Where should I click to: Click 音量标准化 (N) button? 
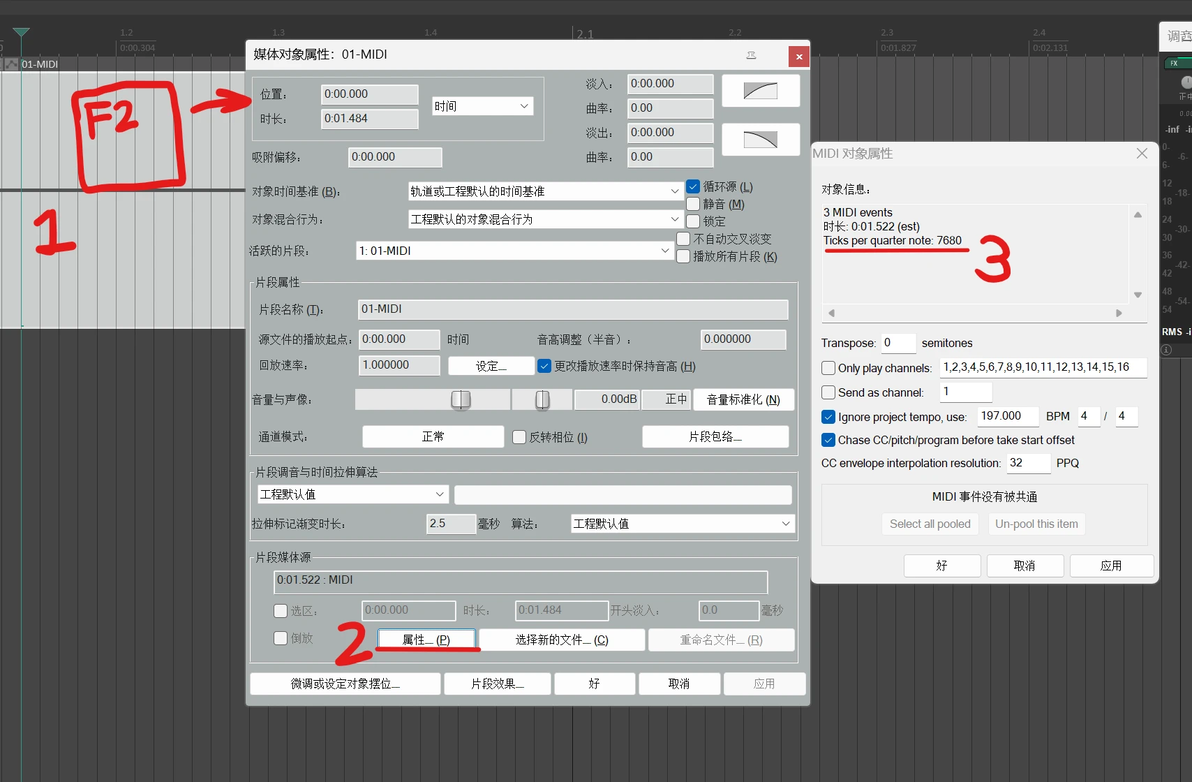tap(743, 400)
